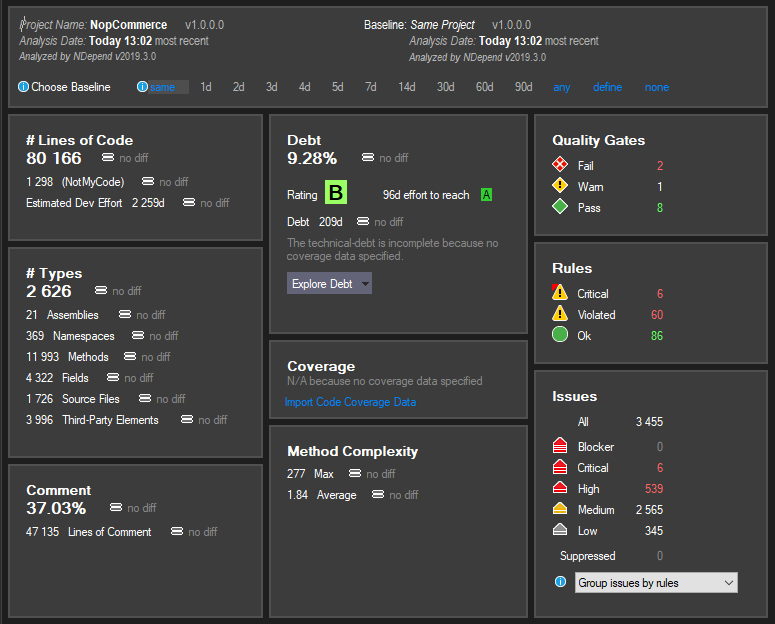Click the info icon beside Group issues dropdown
Image resolution: width=775 pixels, height=624 pixels.
point(560,581)
